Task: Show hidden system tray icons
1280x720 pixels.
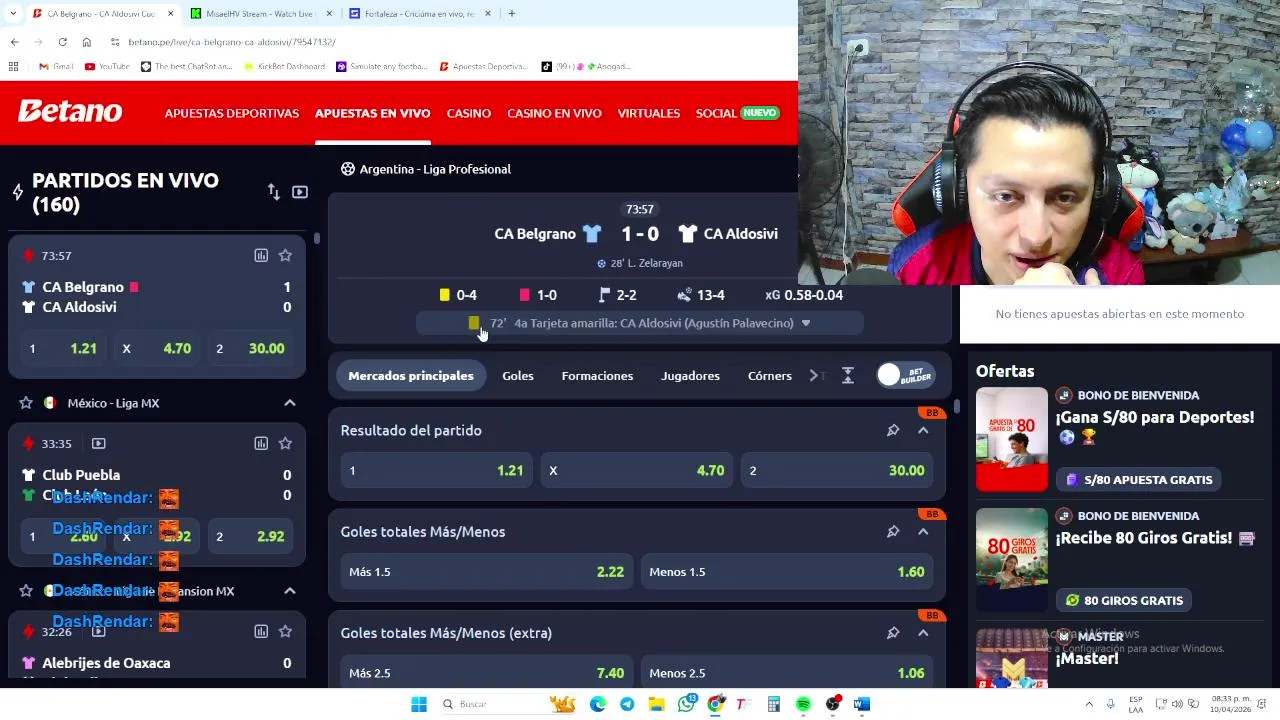Action: pyautogui.click(x=1089, y=704)
